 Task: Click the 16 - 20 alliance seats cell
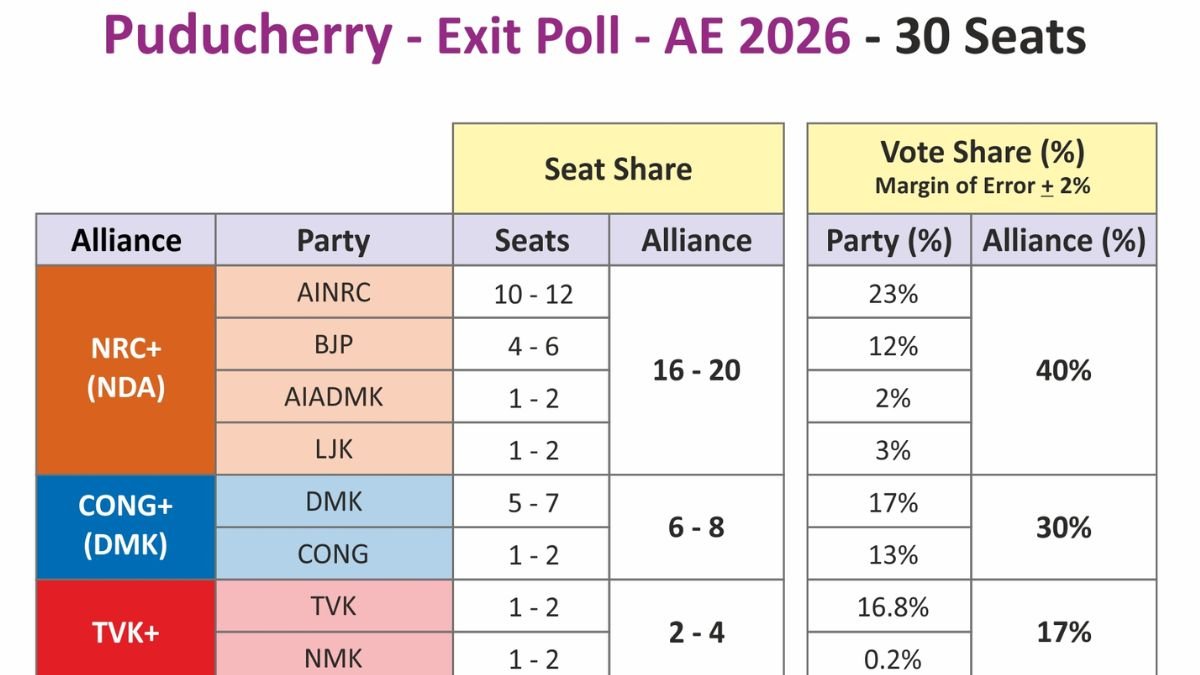(x=696, y=370)
